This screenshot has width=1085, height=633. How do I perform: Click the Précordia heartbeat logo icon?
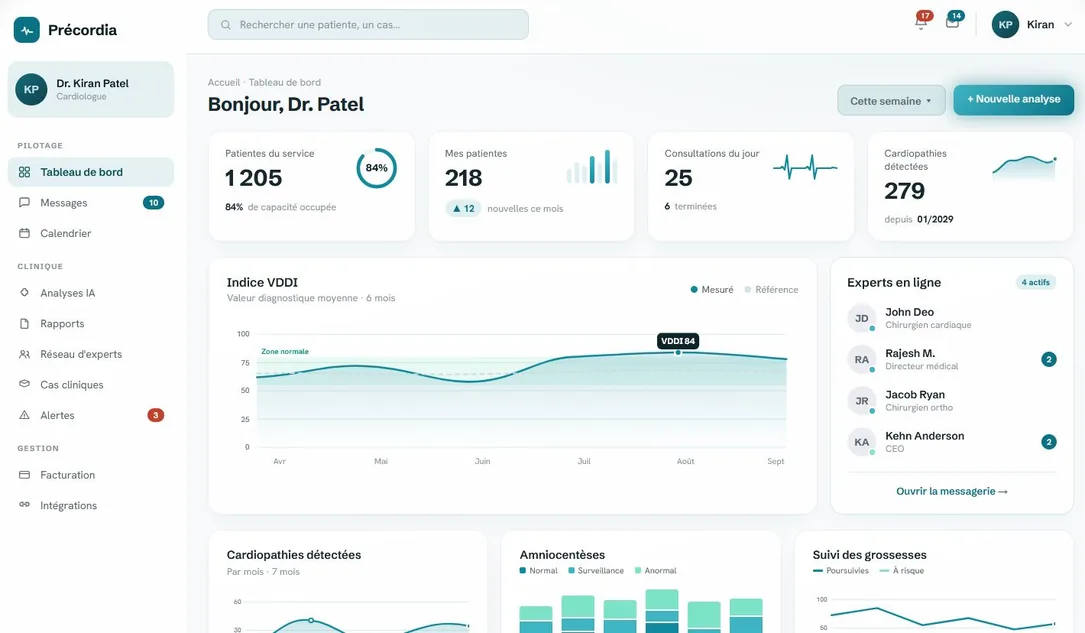(26, 30)
